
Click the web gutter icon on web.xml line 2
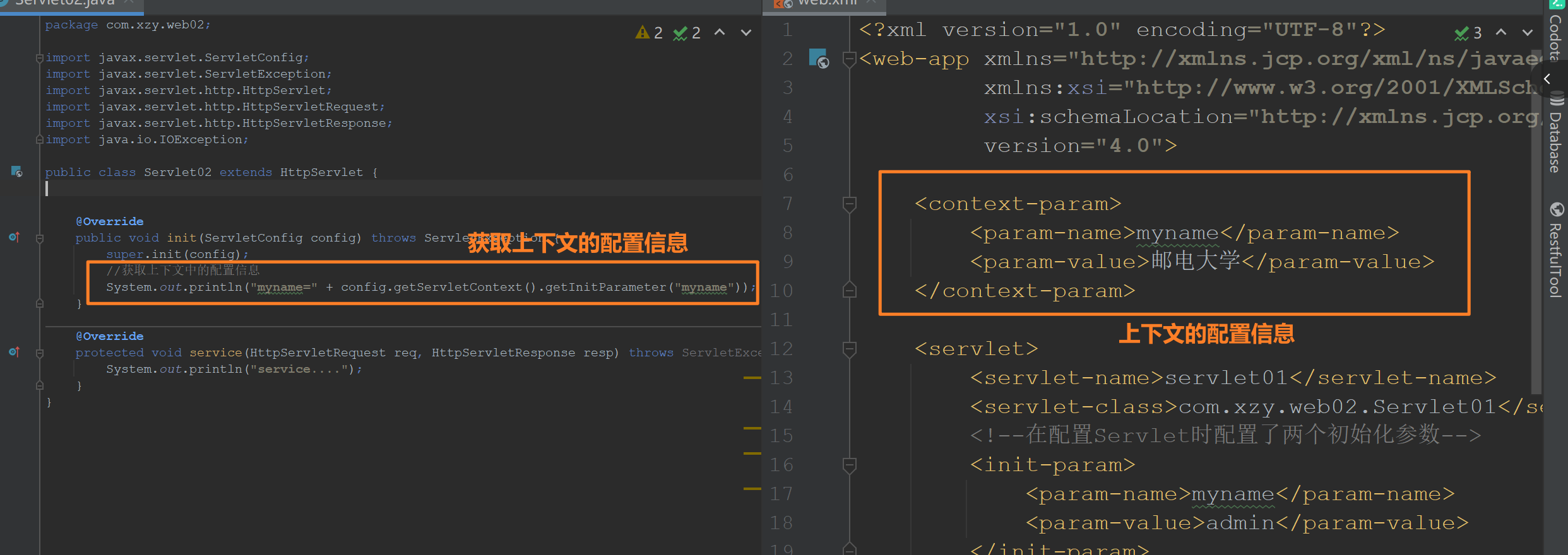(819, 59)
